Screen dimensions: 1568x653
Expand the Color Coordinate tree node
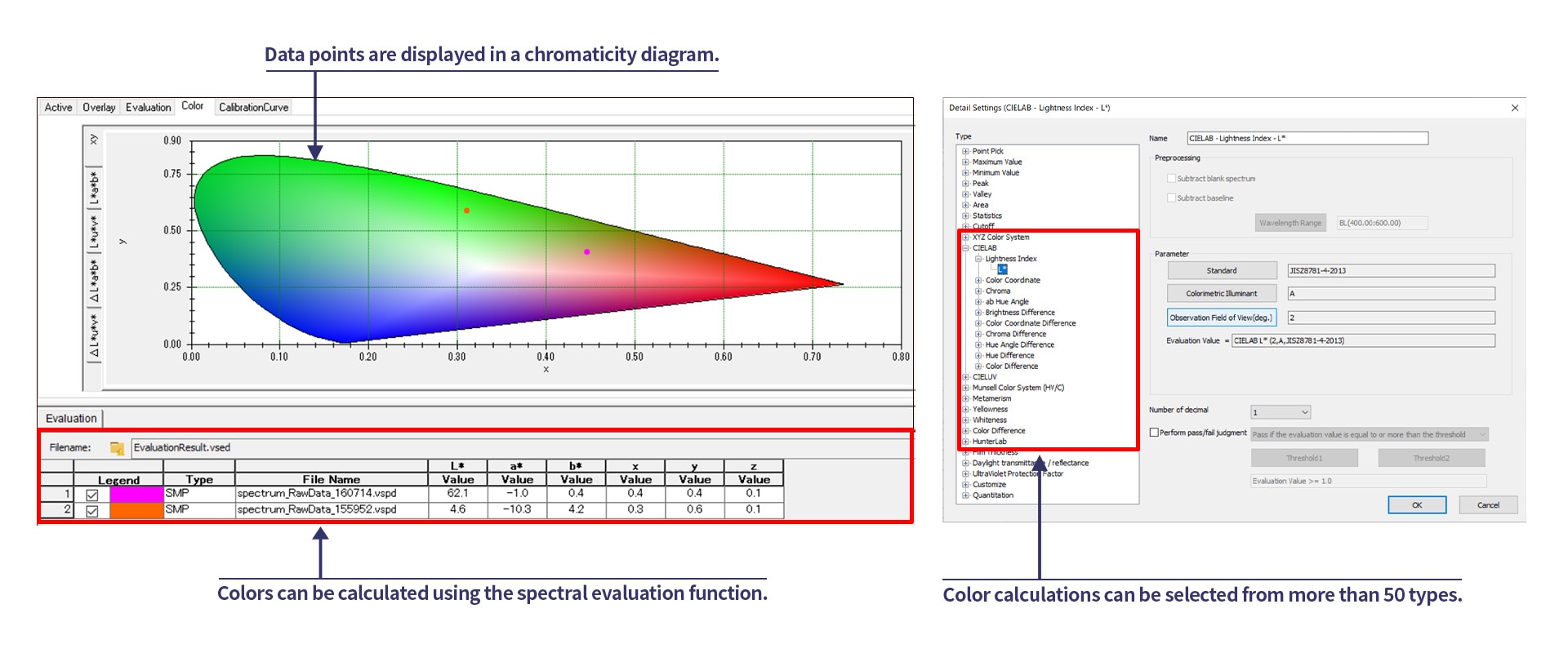point(978,281)
